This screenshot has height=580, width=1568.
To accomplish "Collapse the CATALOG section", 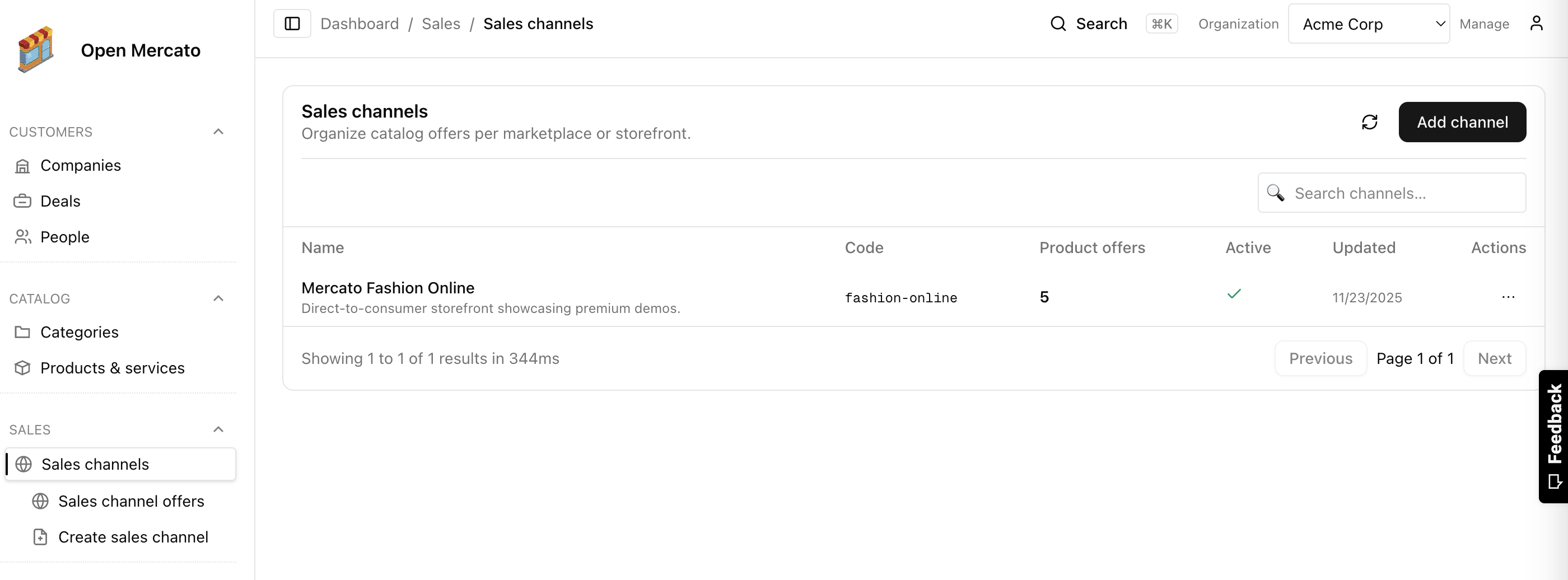I will tap(218, 298).
